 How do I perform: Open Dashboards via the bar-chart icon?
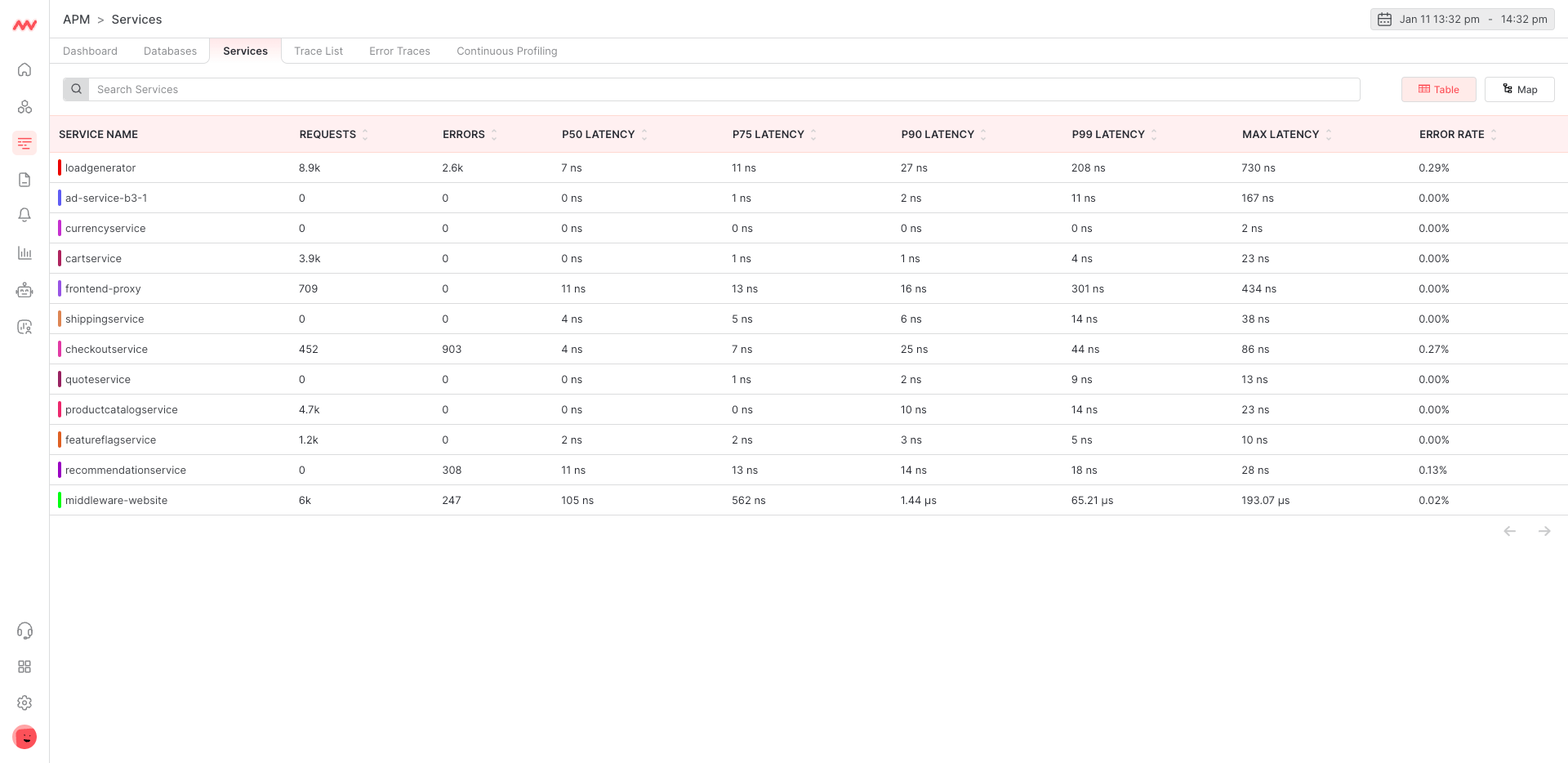click(x=24, y=252)
